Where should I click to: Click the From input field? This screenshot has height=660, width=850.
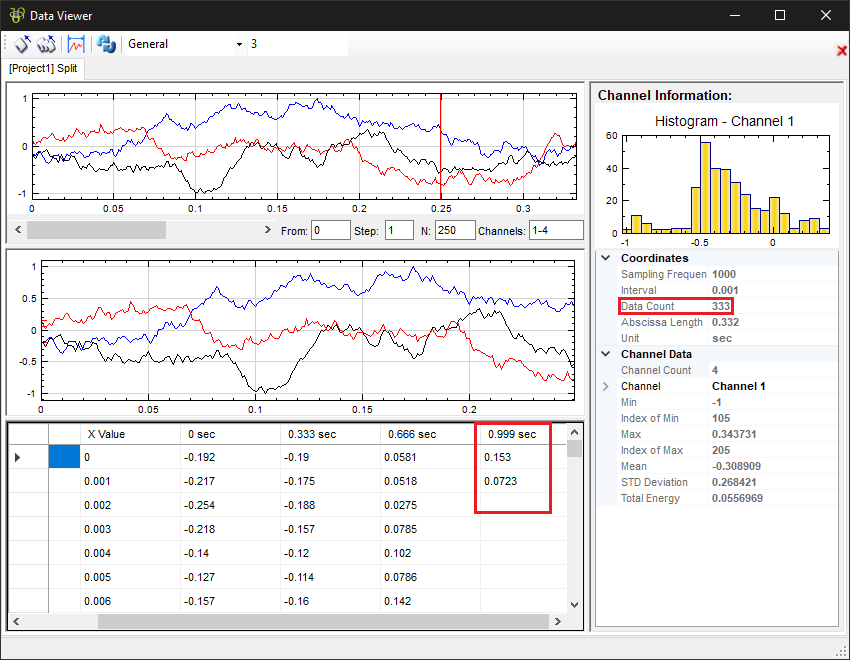[x=329, y=231]
